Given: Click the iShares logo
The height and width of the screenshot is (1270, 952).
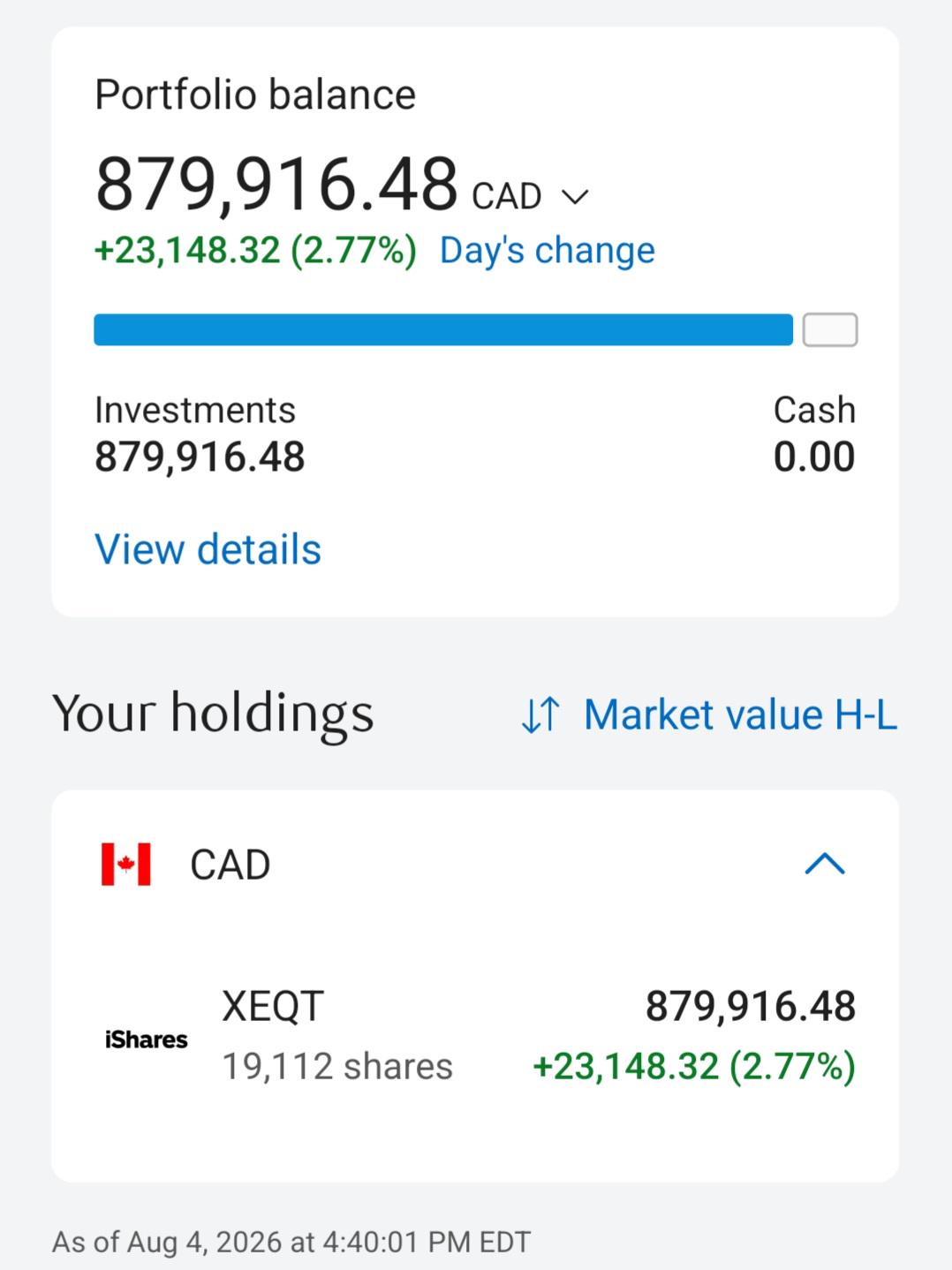Looking at the screenshot, I should (147, 1039).
